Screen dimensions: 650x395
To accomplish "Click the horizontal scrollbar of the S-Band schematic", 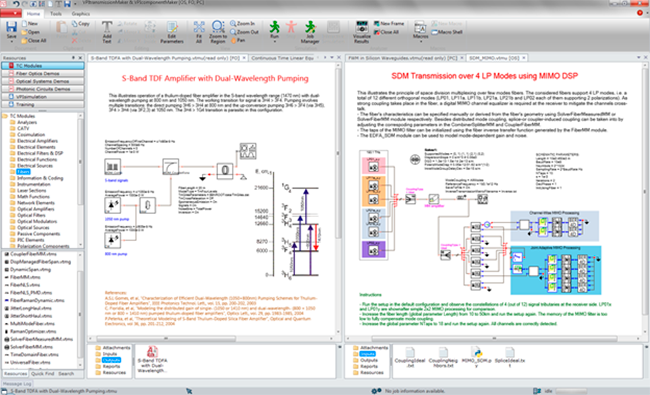I will pyautogui.click(x=166, y=339).
